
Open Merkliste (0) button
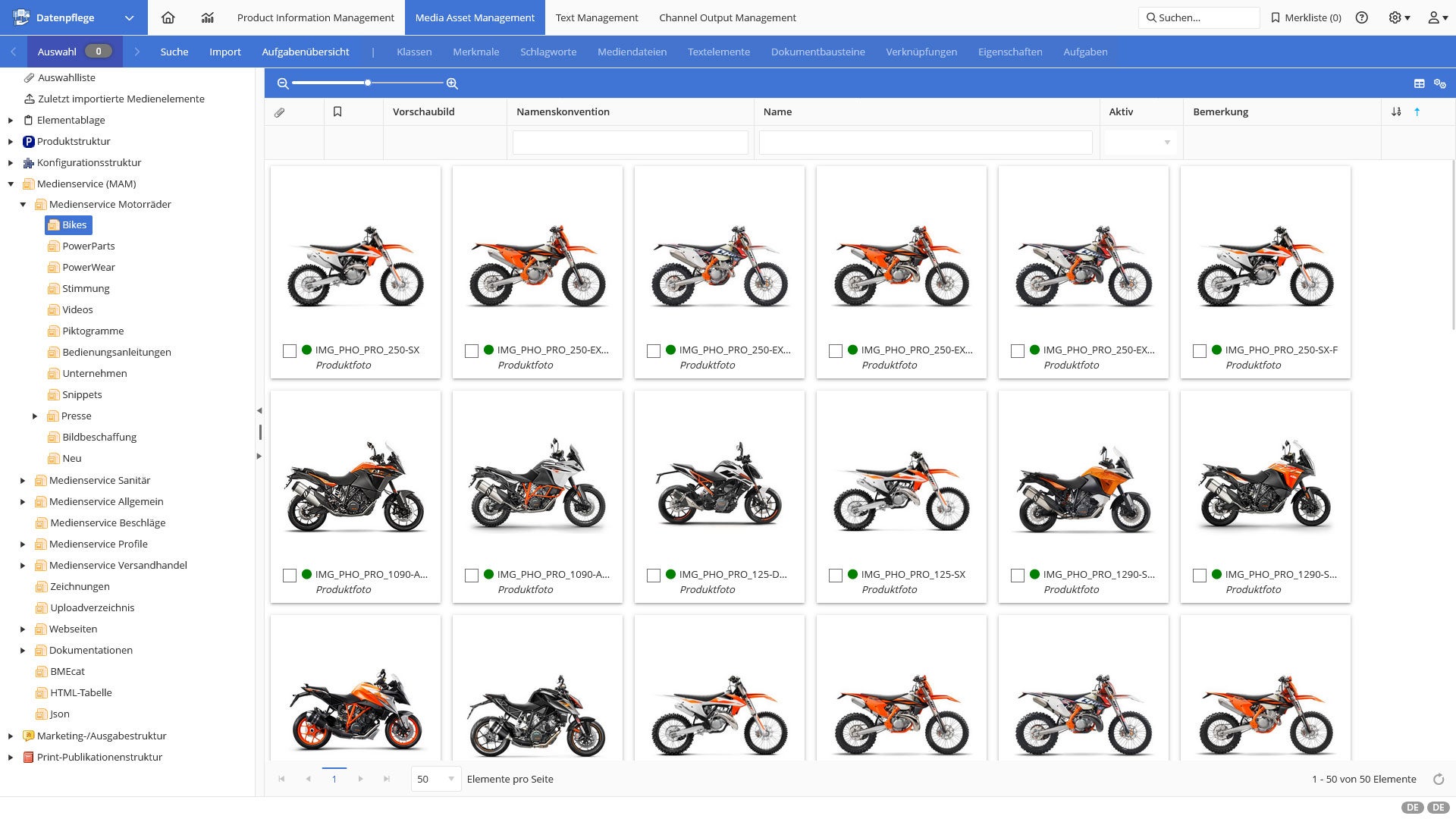(1306, 17)
